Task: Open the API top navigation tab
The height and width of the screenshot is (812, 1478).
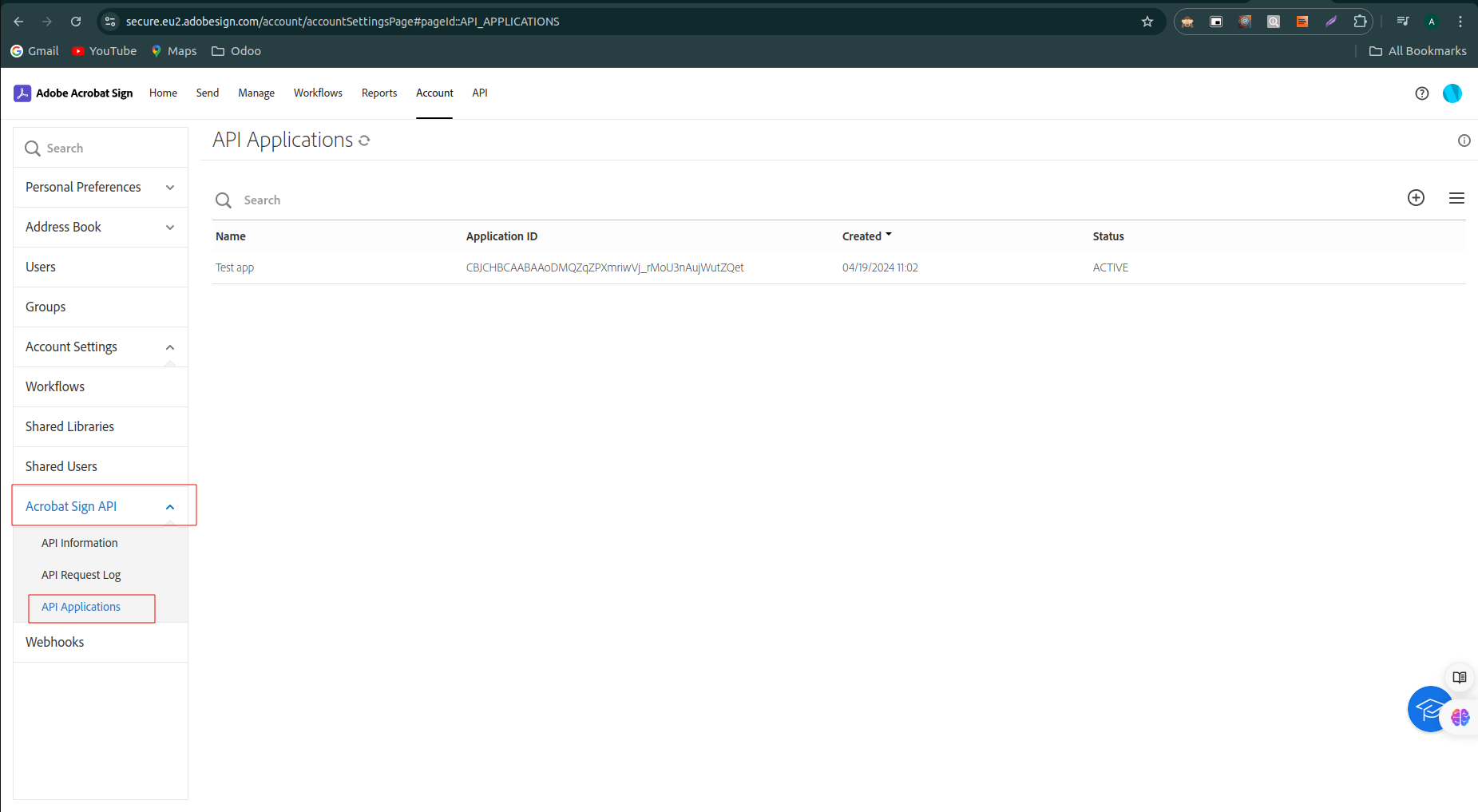Action: 480,93
